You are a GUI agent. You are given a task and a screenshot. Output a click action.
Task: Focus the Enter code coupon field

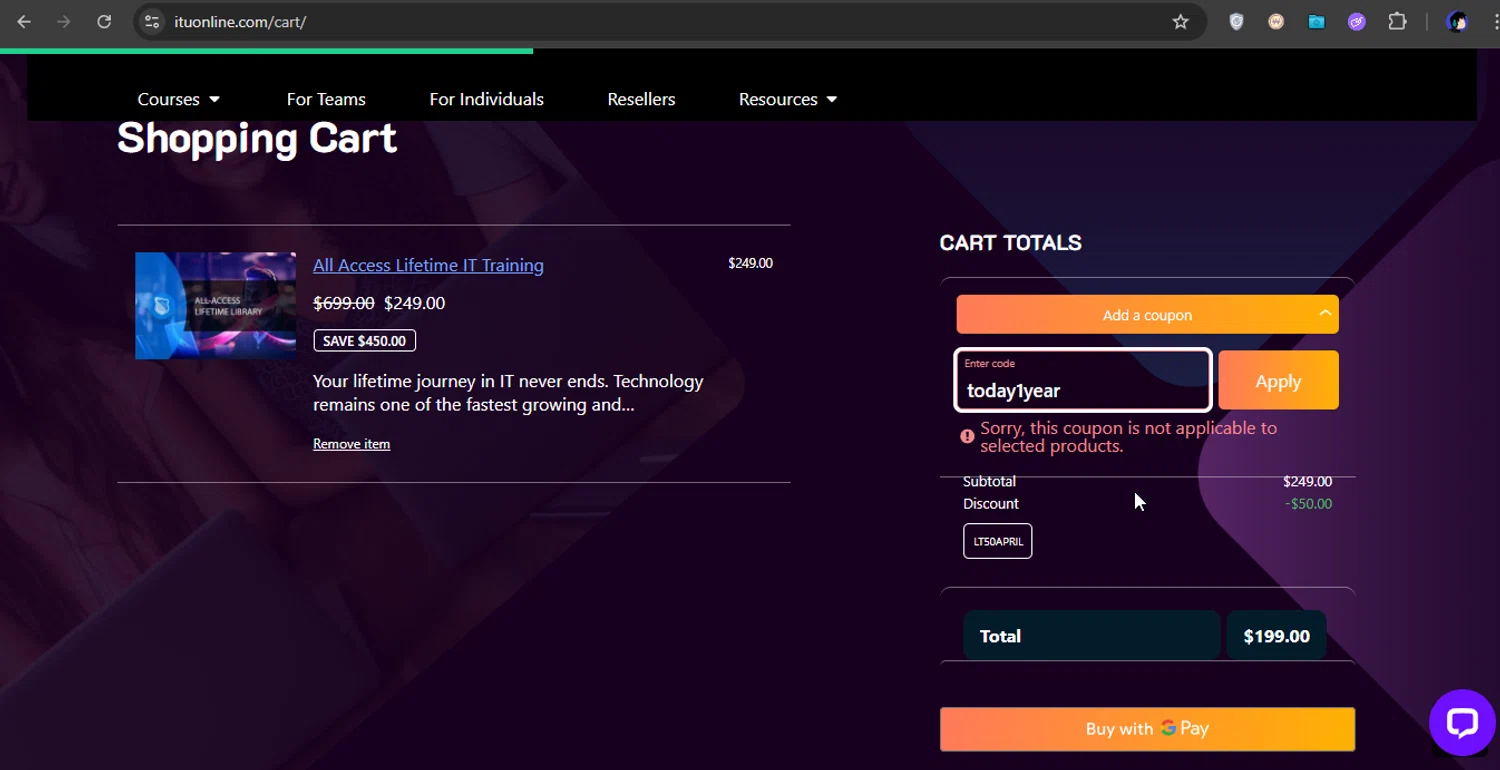1083,380
